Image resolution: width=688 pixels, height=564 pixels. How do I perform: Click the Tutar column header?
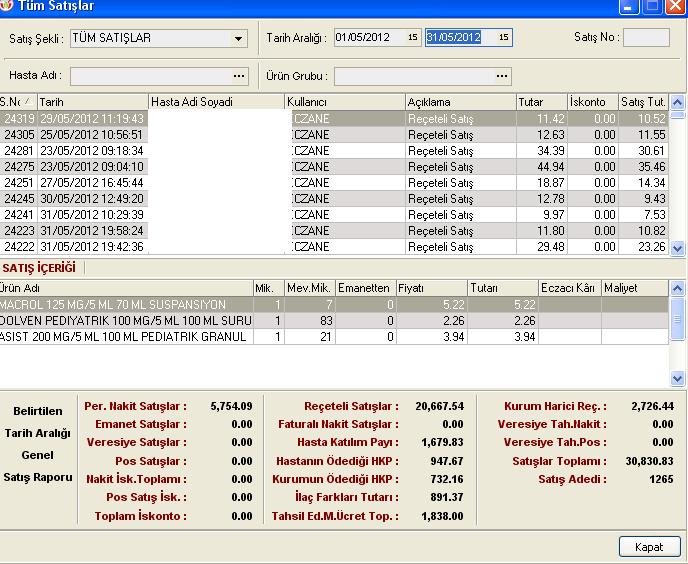(540, 102)
